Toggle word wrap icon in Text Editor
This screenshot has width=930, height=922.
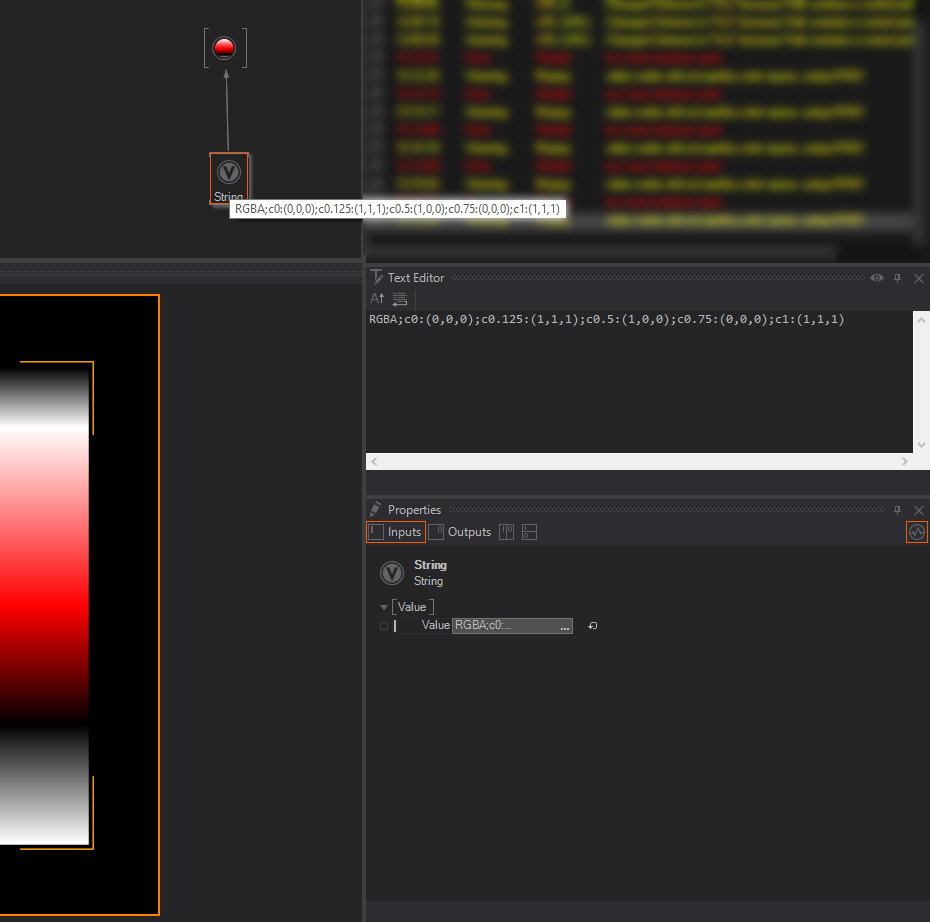(400, 299)
